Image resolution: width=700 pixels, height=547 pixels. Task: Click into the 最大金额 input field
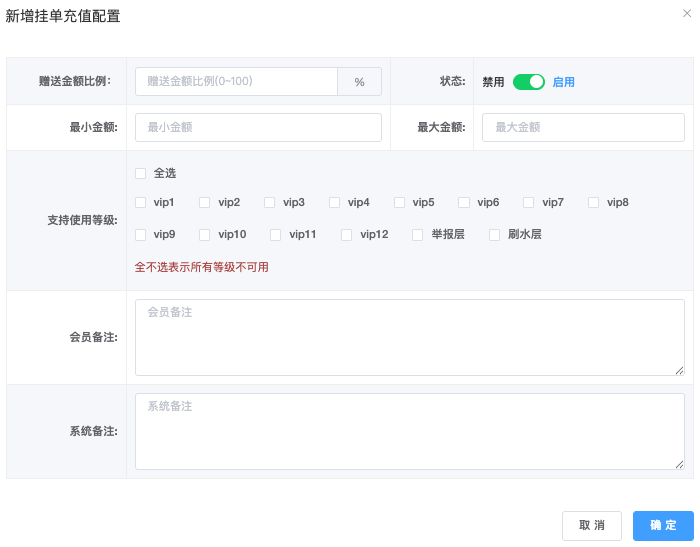pyautogui.click(x=583, y=127)
